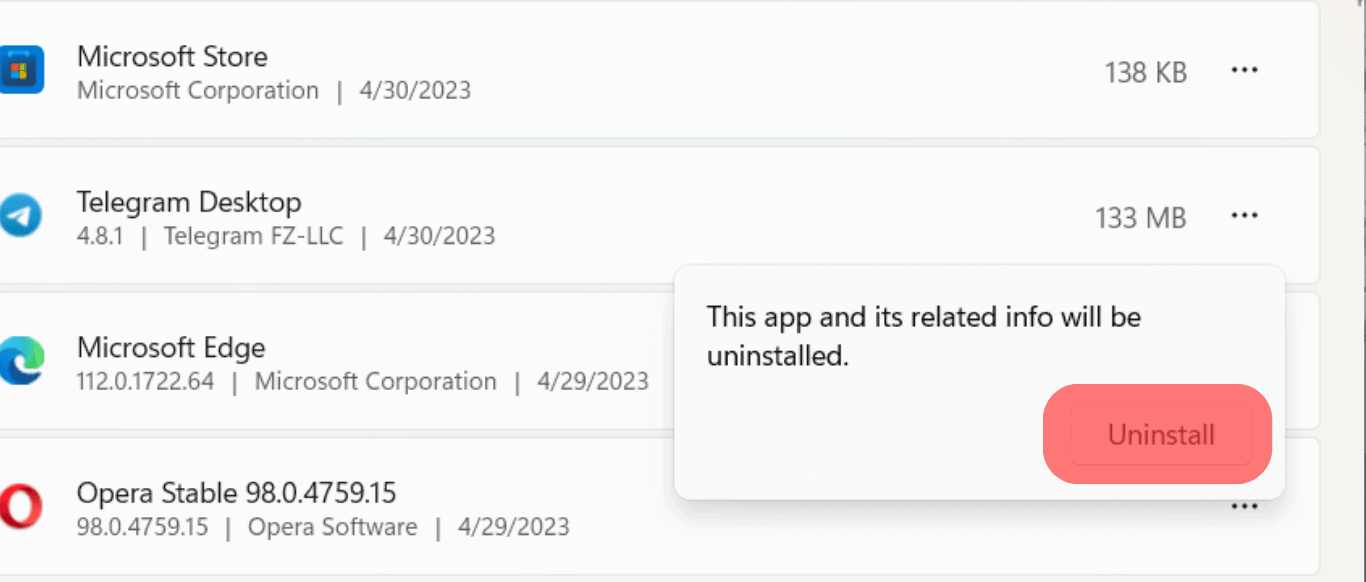This screenshot has height=582, width=1366.
Task: Click the Microsoft Store app icon
Action: click(x=20, y=70)
